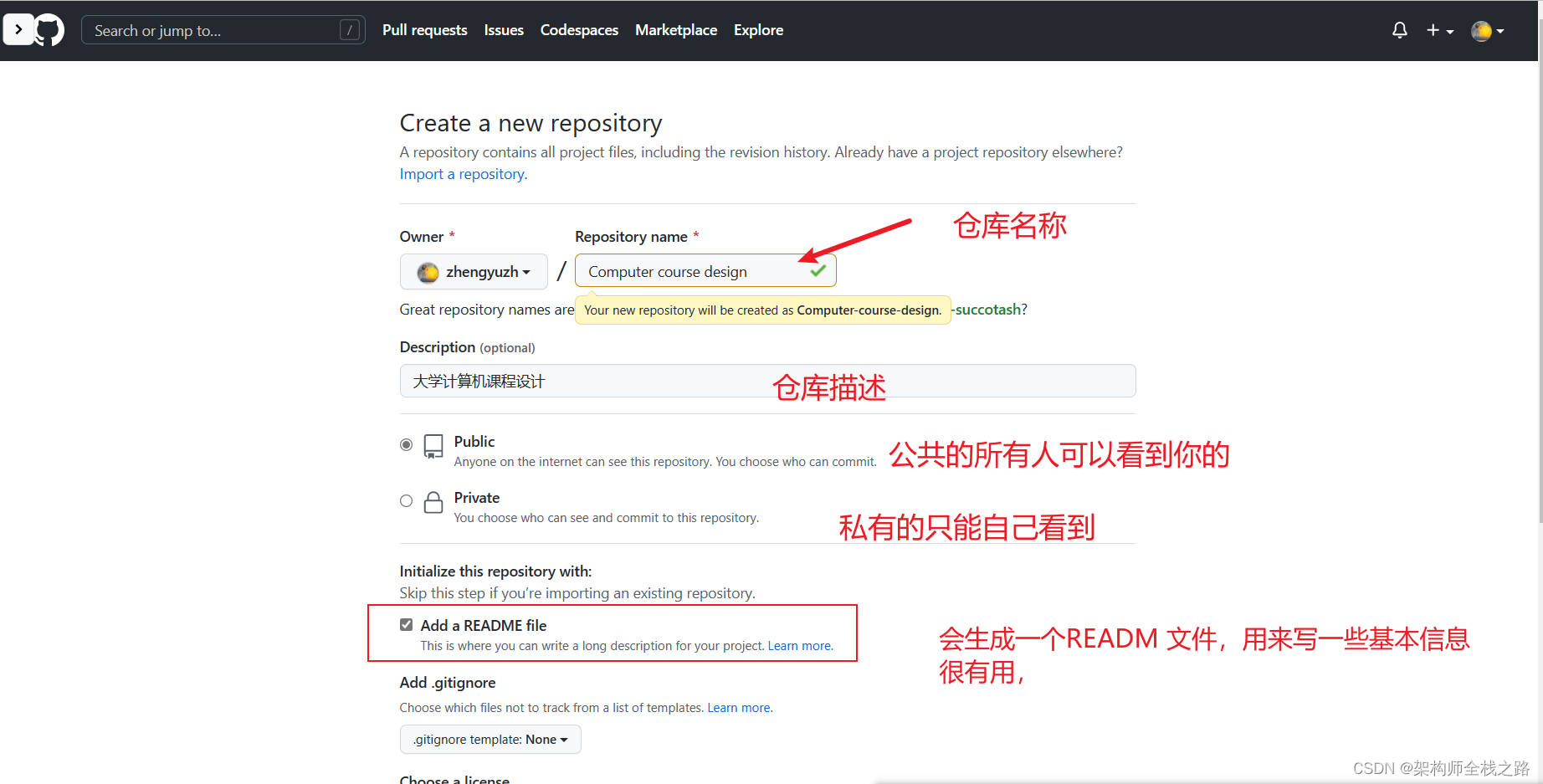Click the green checkmark in Repository name field
The image size is (1543, 784).
[x=817, y=271]
